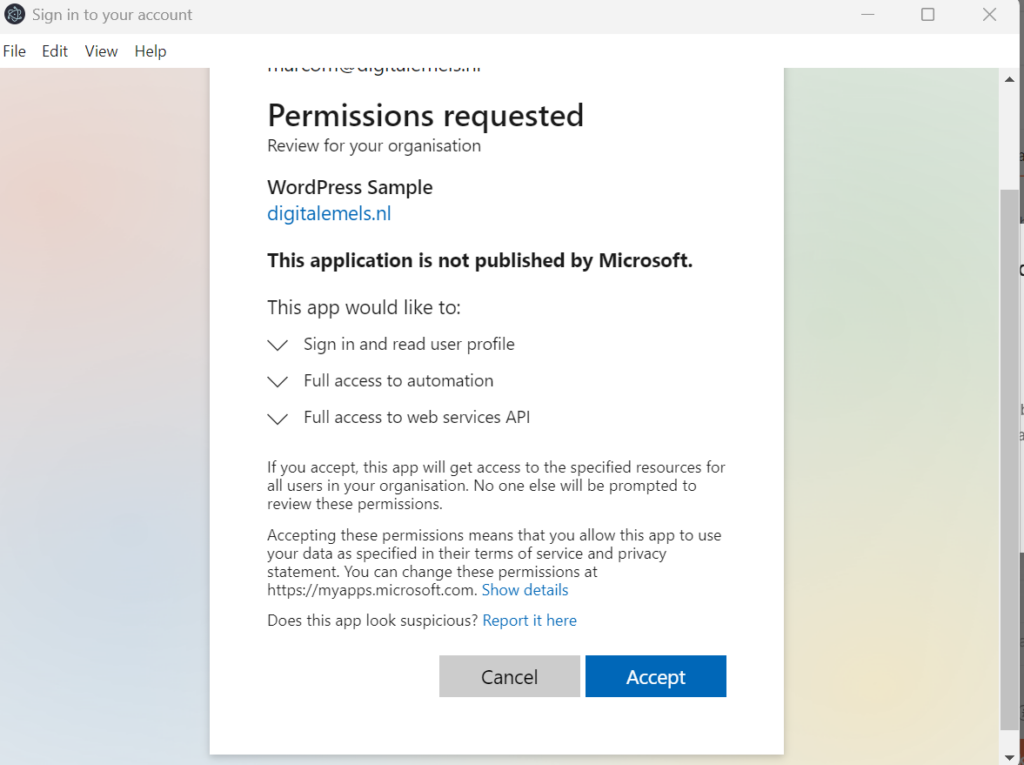Click the 'Report it here' link
Viewport: 1024px width, 765px height.
pyautogui.click(x=530, y=620)
